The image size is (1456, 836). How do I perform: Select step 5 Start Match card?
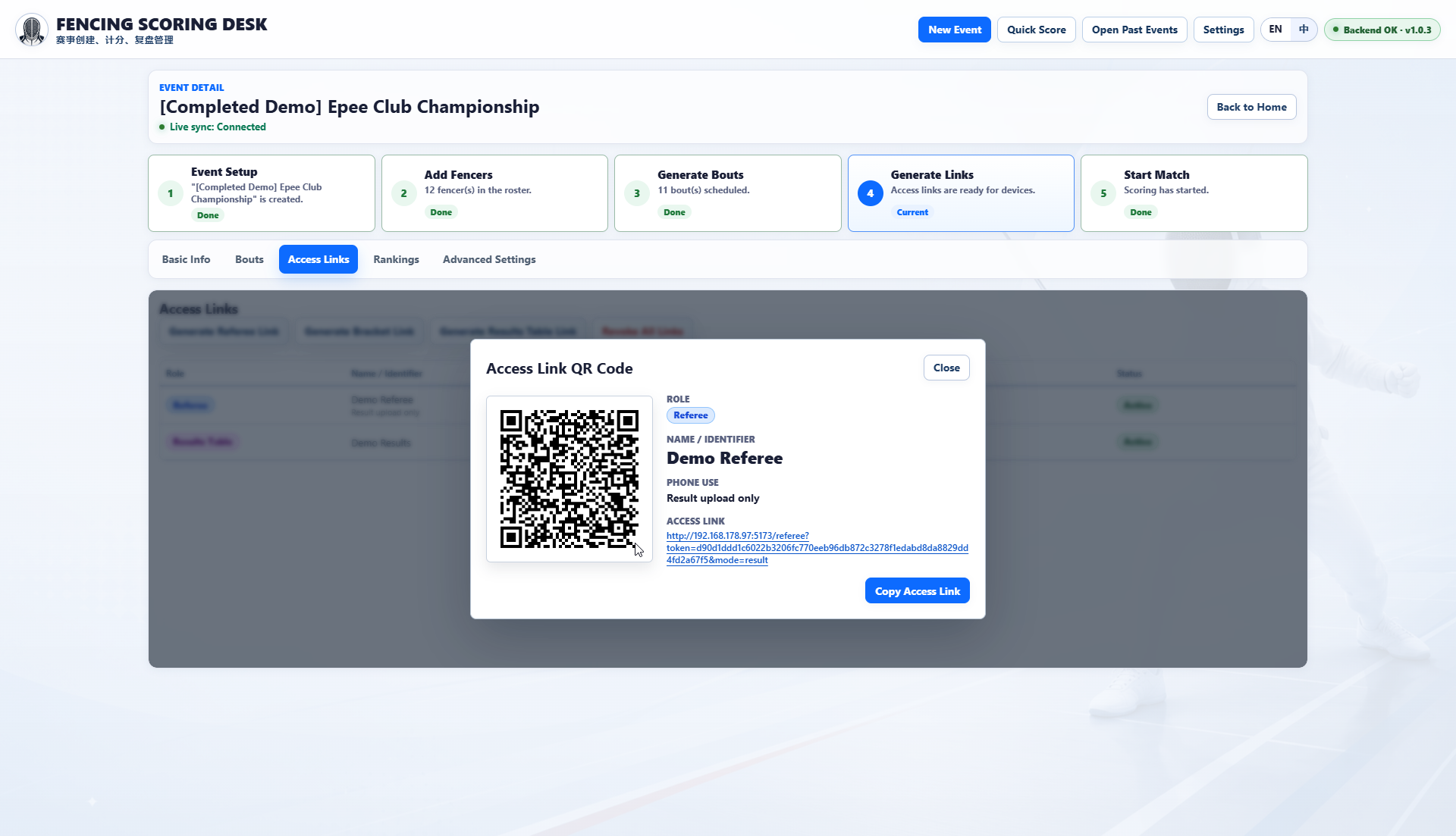[1194, 193]
